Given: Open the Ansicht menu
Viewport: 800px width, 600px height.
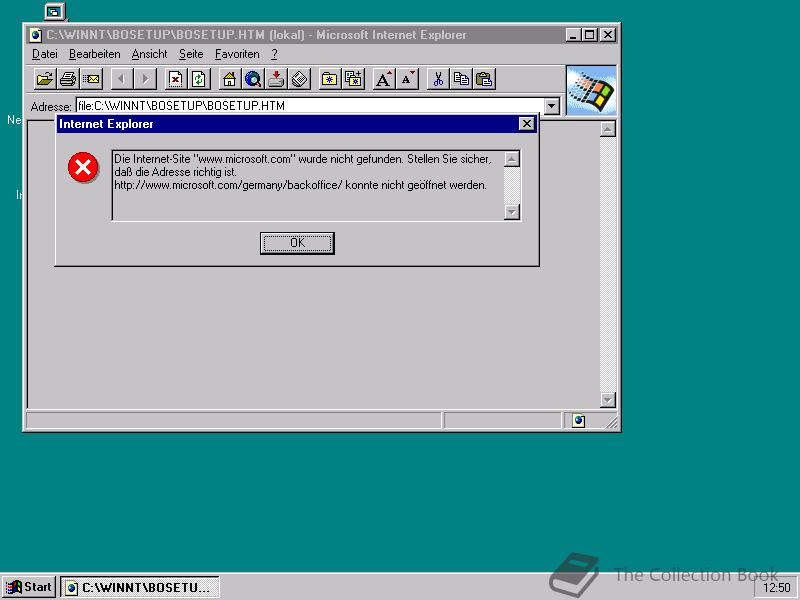Looking at the screenshot, I should coord(149,54).
